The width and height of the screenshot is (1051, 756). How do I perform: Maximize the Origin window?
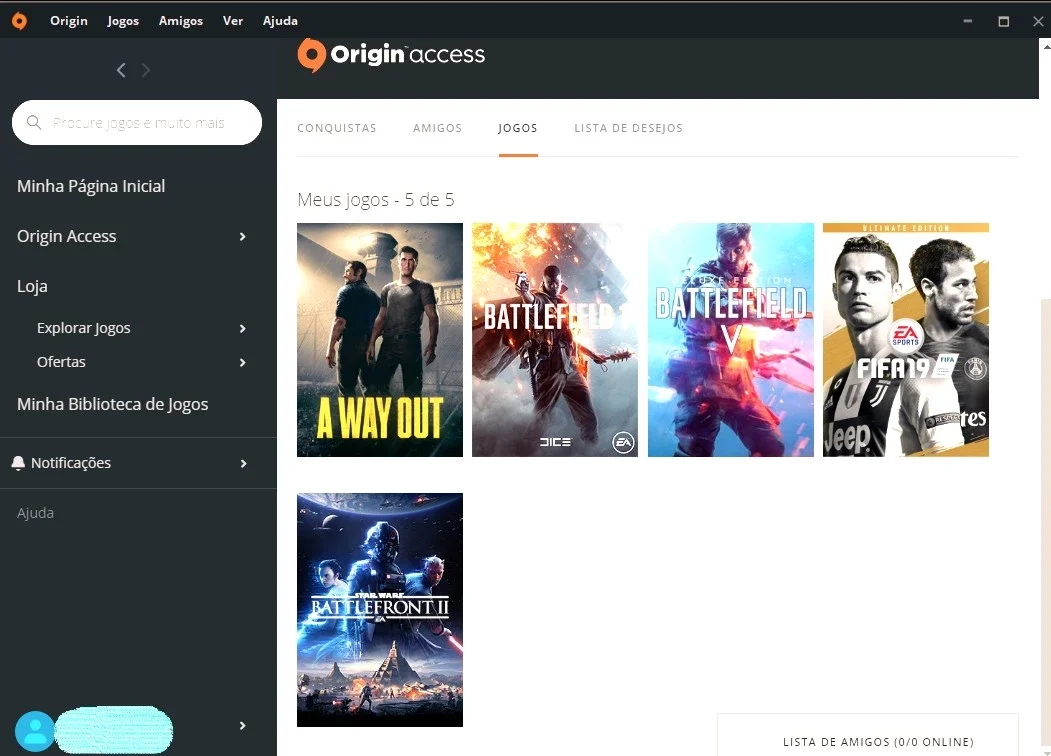[1003, 21]
